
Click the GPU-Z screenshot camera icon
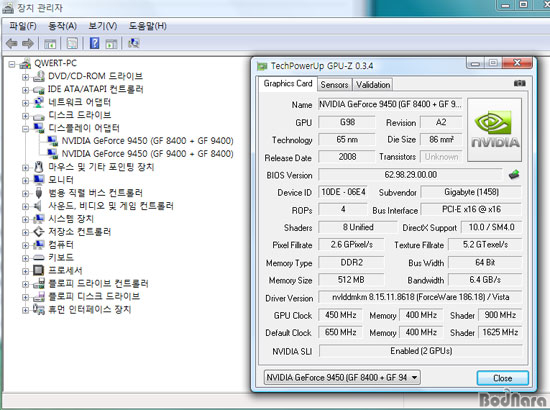coord(519,83)
